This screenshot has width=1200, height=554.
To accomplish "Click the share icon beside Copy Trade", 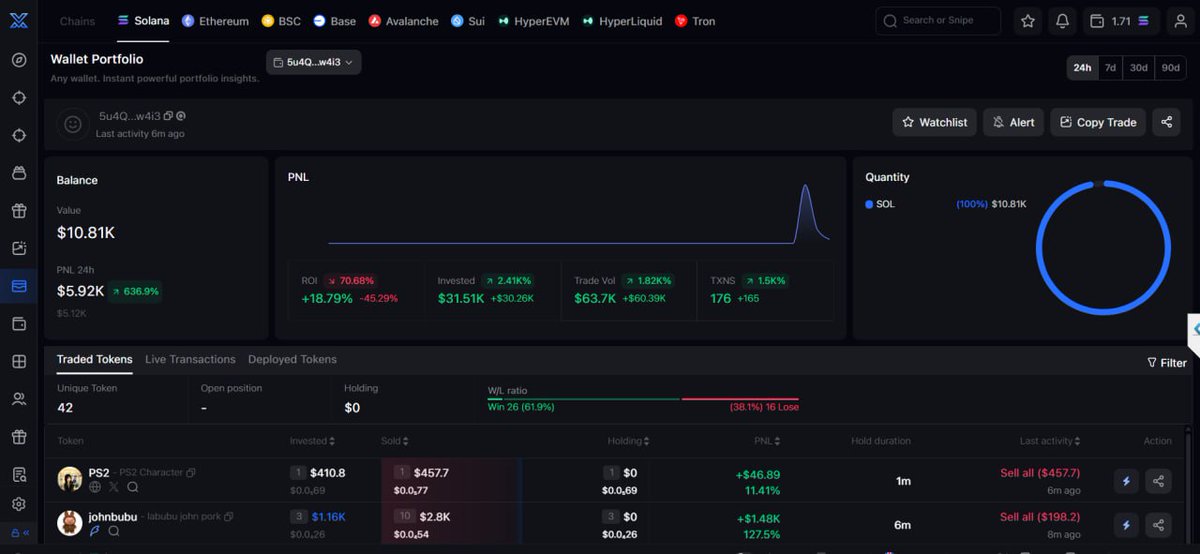I will coord(1166,122).
